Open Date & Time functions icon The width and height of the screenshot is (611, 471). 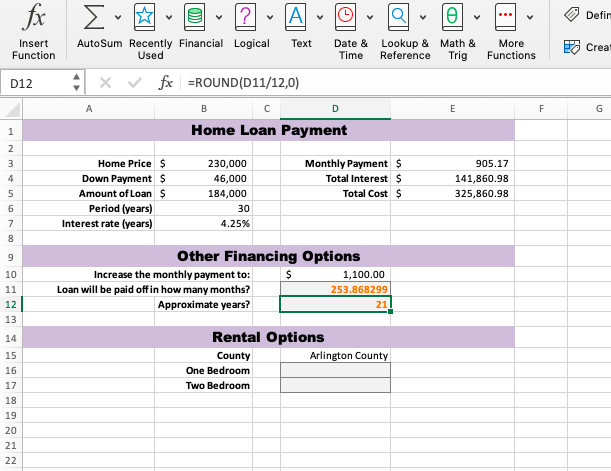(346, 17)
